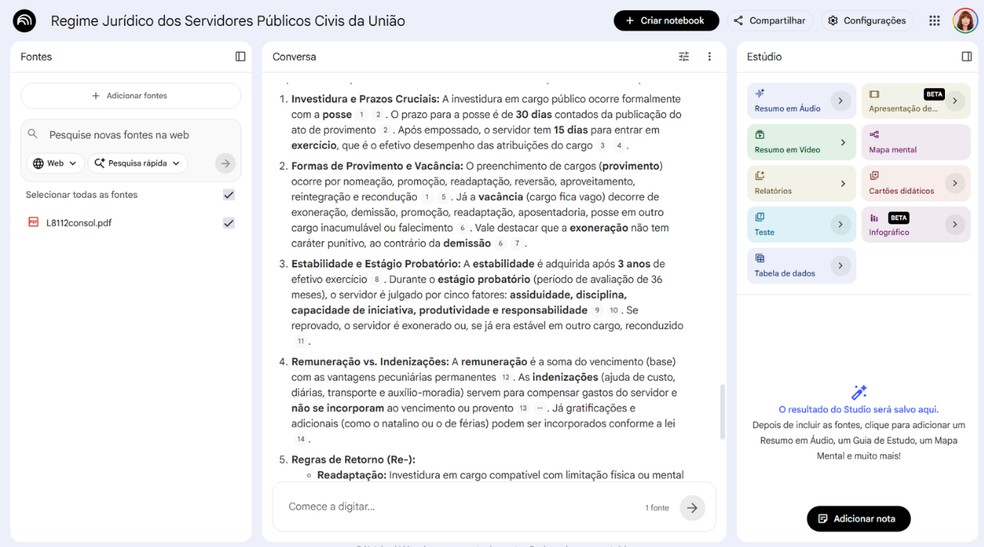Click the 'Conversa' panel heading
The width and height of the screenshot is (984, 547).
click(x=294, y=56)
